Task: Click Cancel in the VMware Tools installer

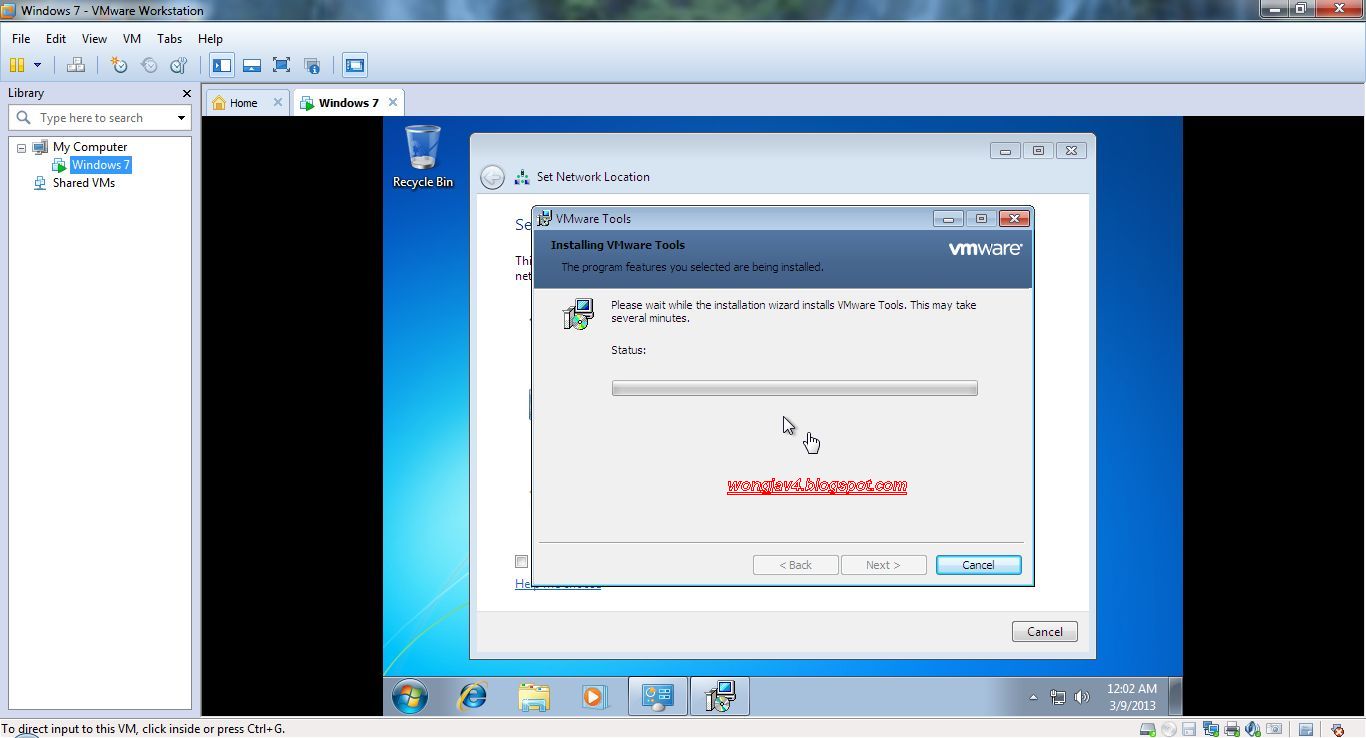Action: [978, 565]
